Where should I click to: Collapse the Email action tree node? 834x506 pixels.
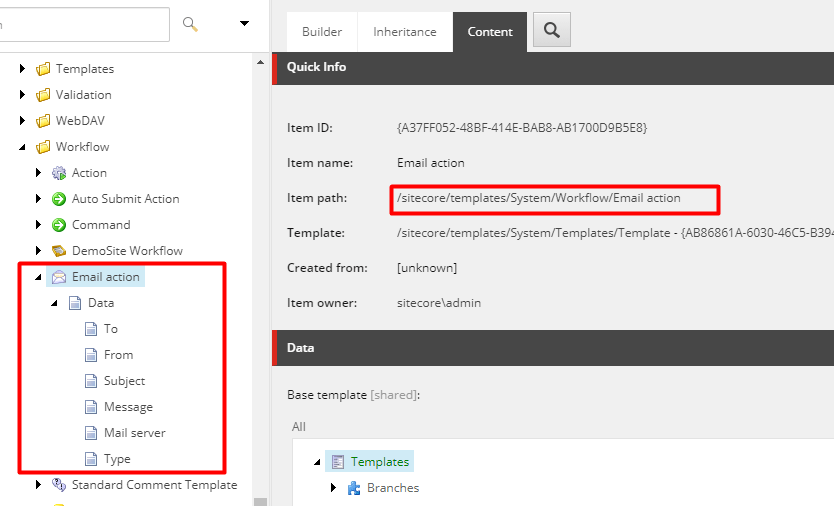coord(38,277)
